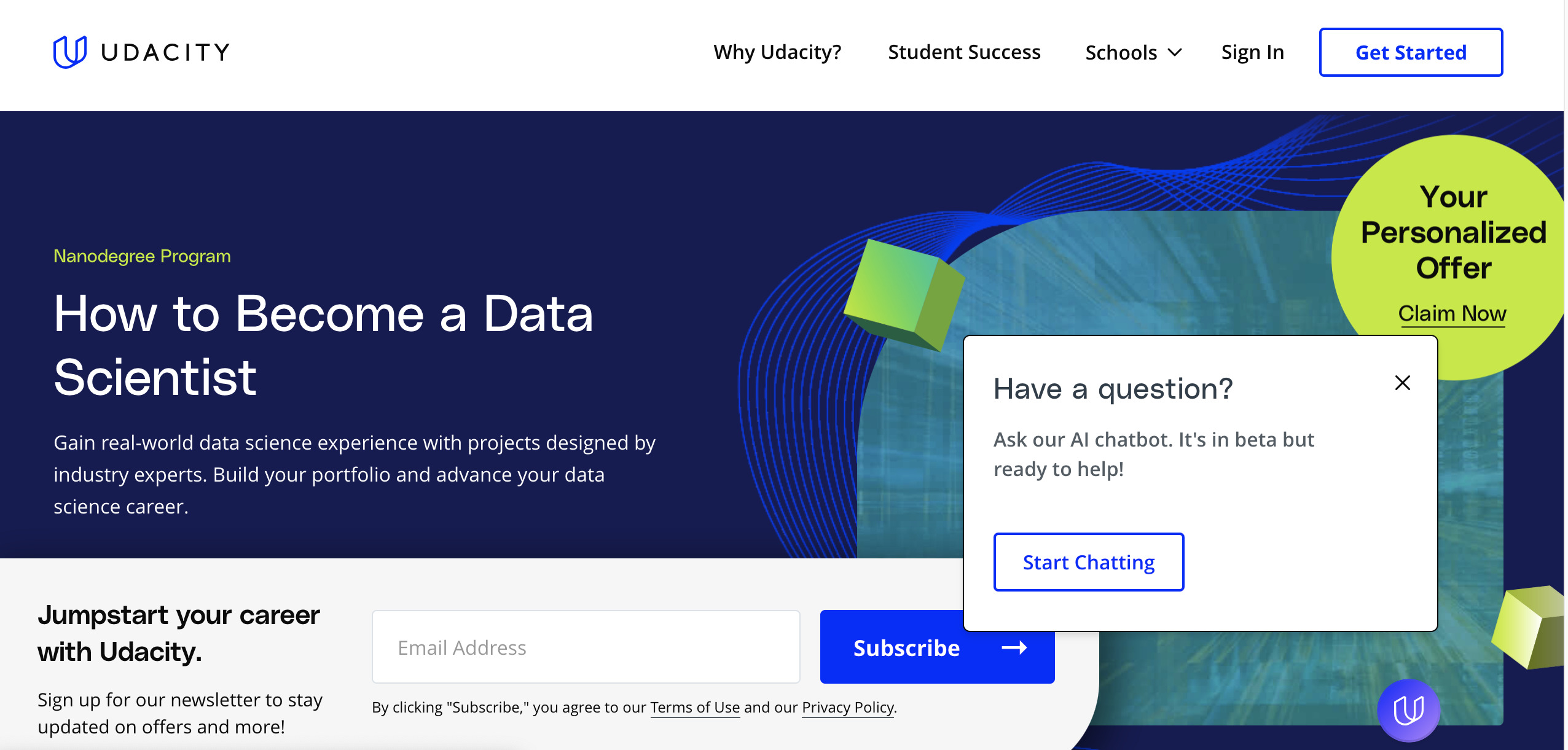Open the Sign In page

tap(1252, 52)
